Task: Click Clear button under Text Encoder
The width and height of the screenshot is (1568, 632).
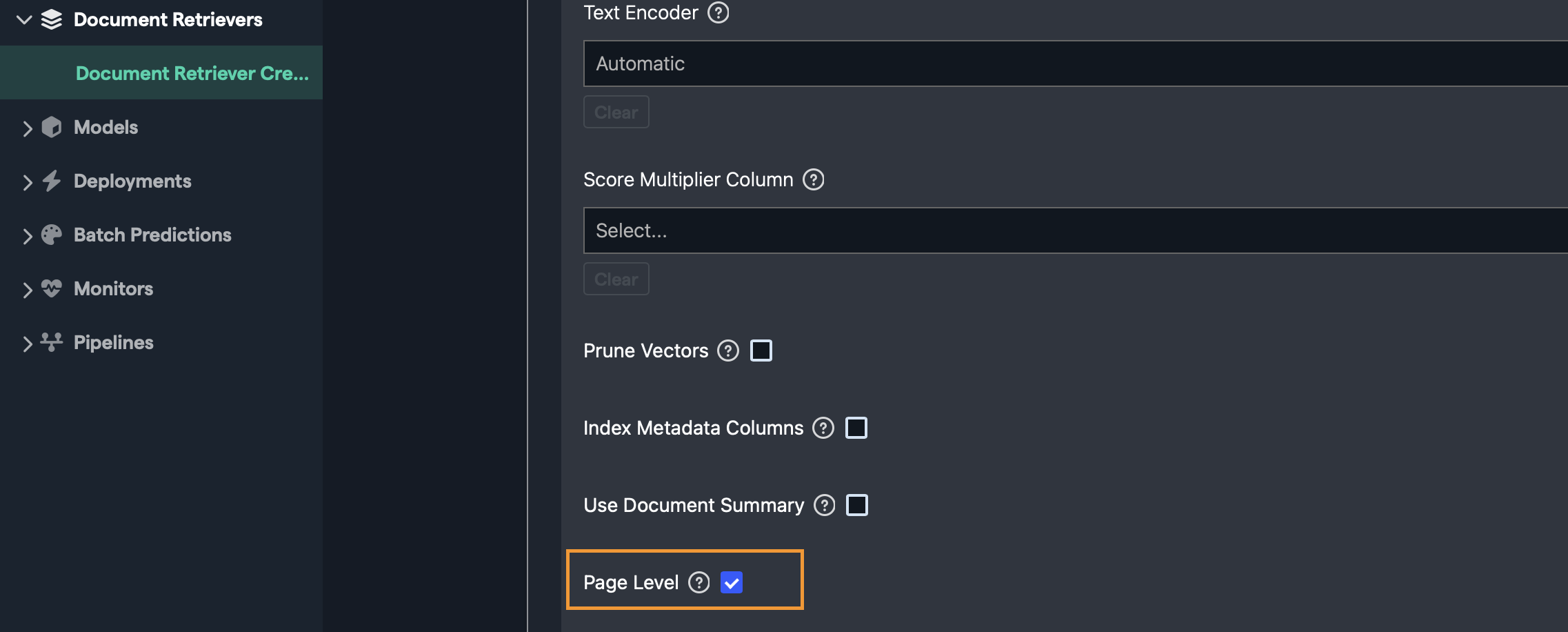Action: 616,112
